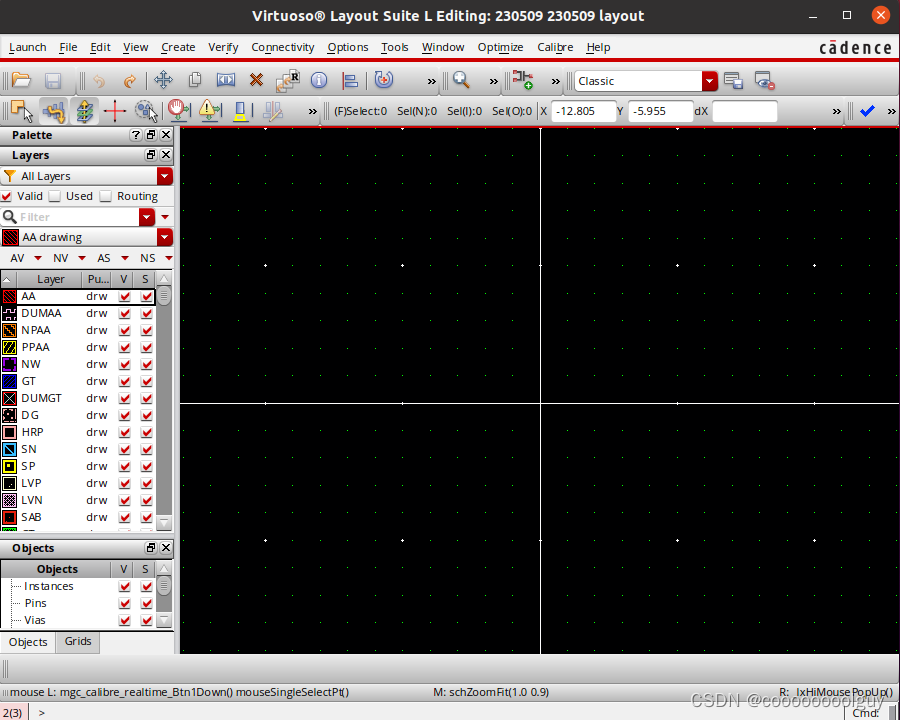Expand the All Layers filter dropdown
This screenshot has height=720, width=900.
click(164, 176)
